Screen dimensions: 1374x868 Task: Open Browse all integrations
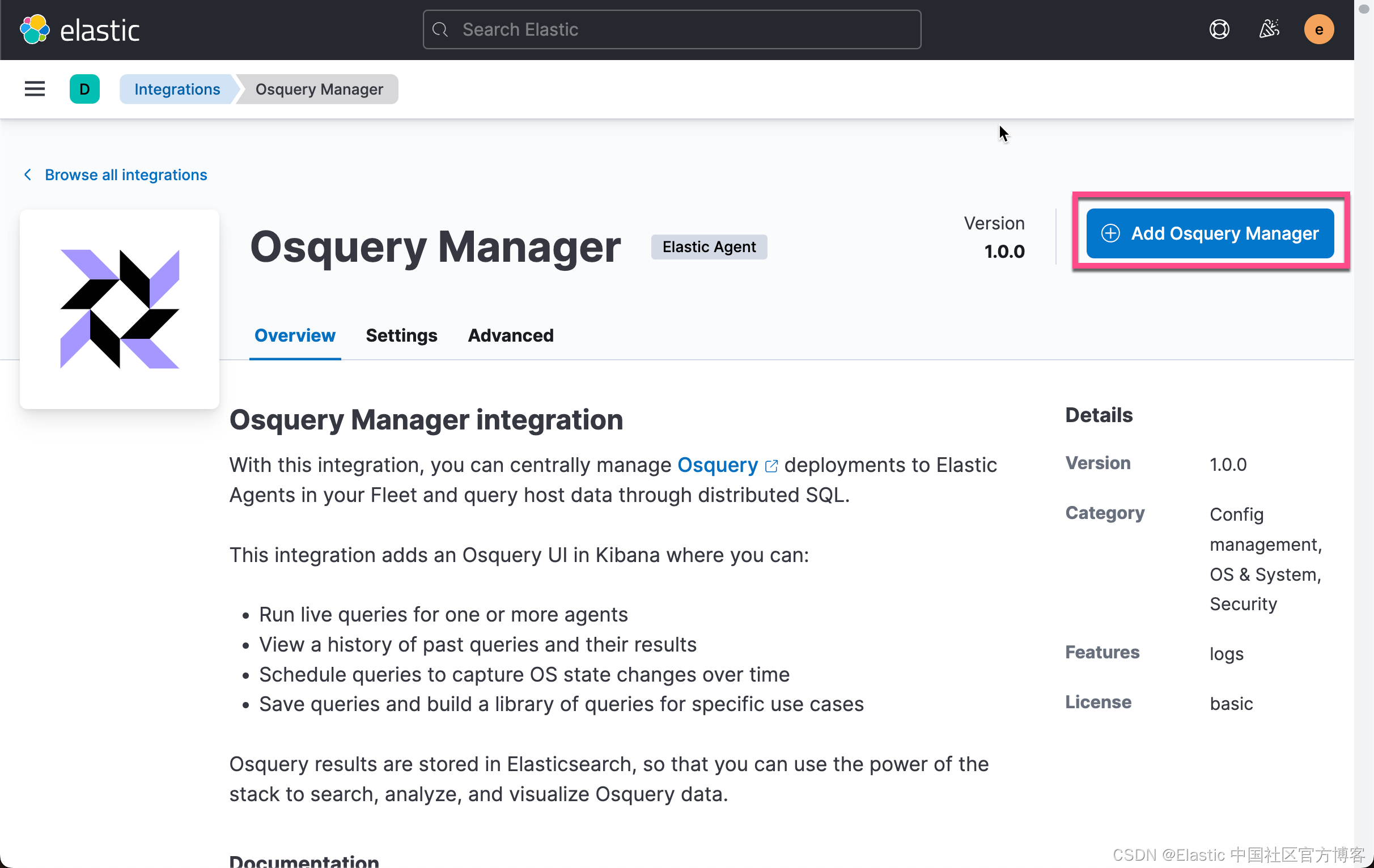pyautogui.click(x=125, y=175)
